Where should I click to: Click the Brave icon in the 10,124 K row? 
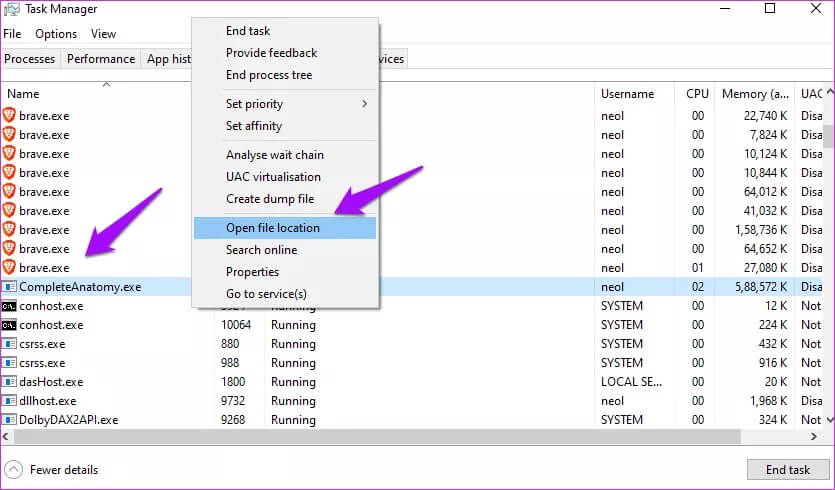9,153
